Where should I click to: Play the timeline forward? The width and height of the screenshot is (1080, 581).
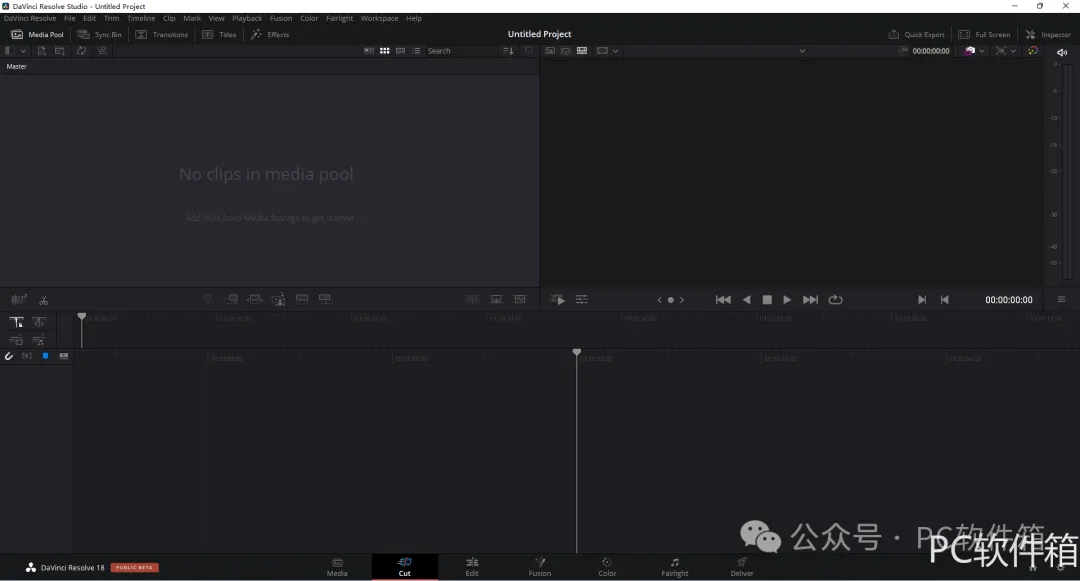click(787, 299)
